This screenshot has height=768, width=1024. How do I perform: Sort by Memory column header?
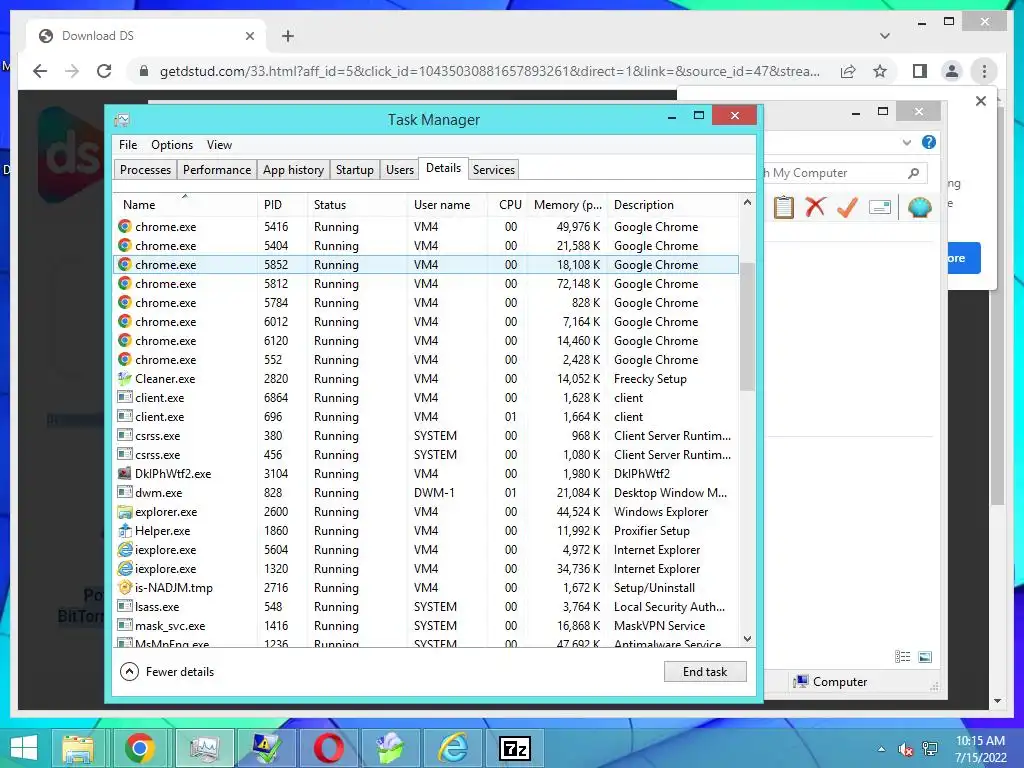coord(567,204)
